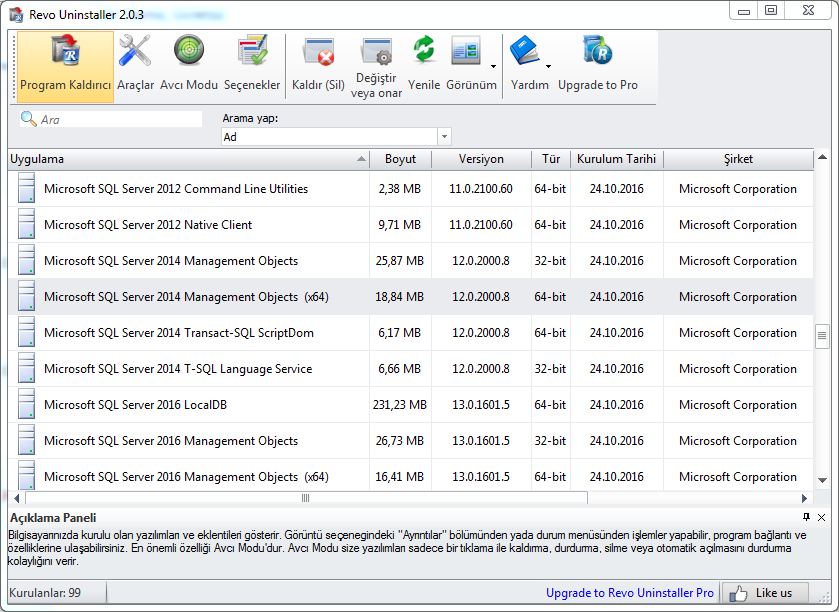Screen dimensions: 839x612
Task: Click the Görünüm view icon
Action: [466, 51]
